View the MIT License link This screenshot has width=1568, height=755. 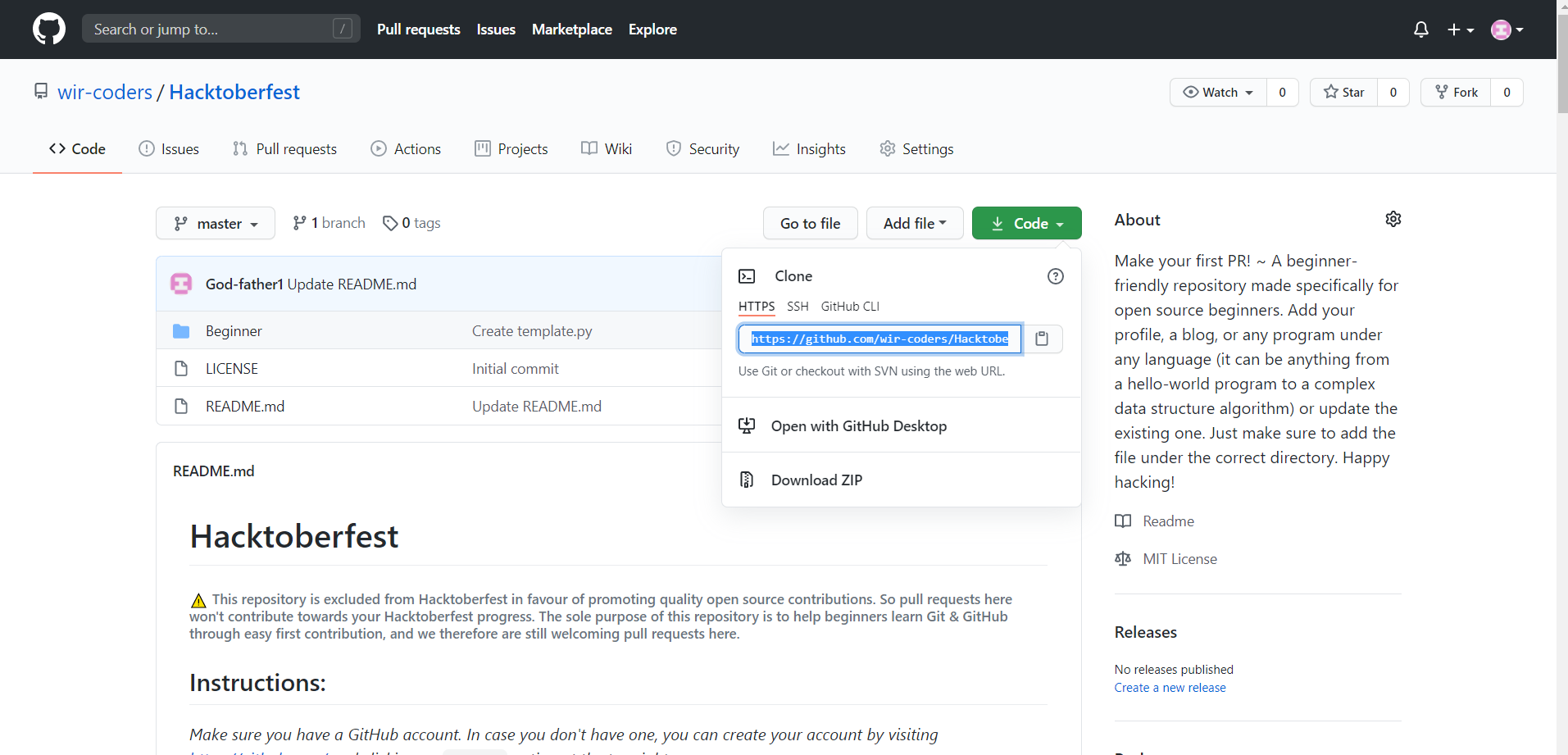[1166, 559]
